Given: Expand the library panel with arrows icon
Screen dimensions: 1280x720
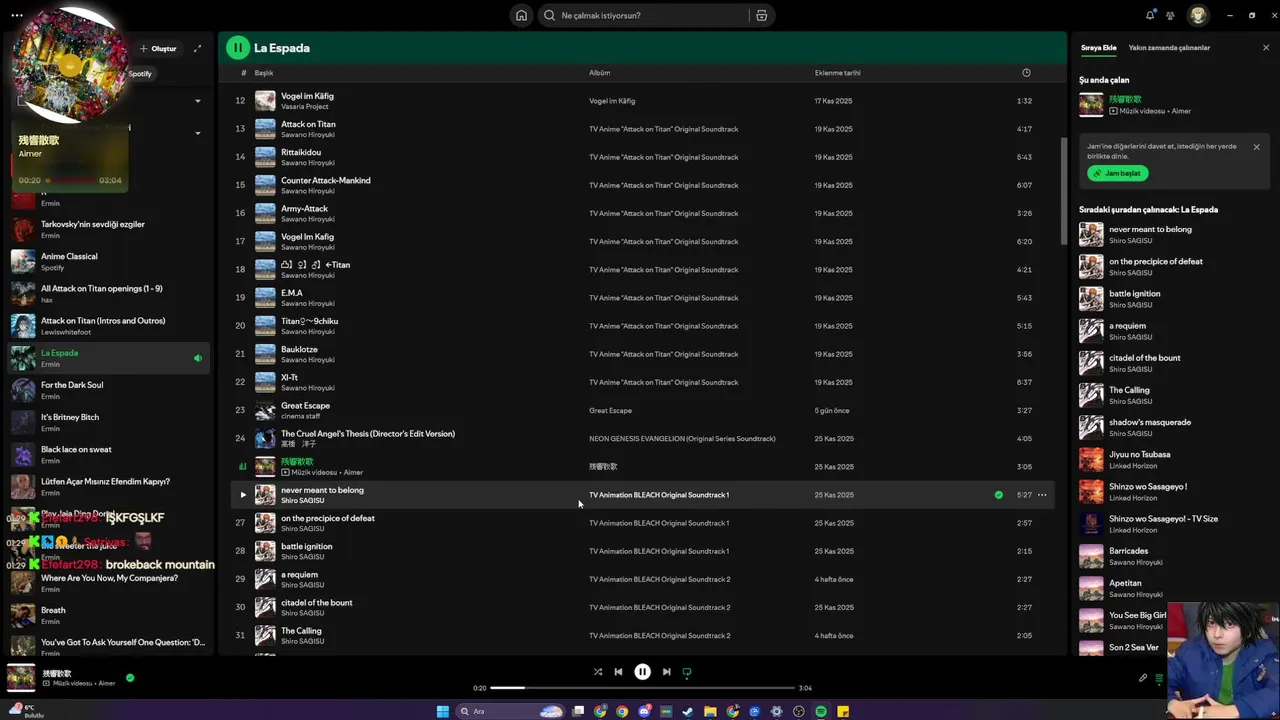Looking at the screenshot, I should [197, 48].
